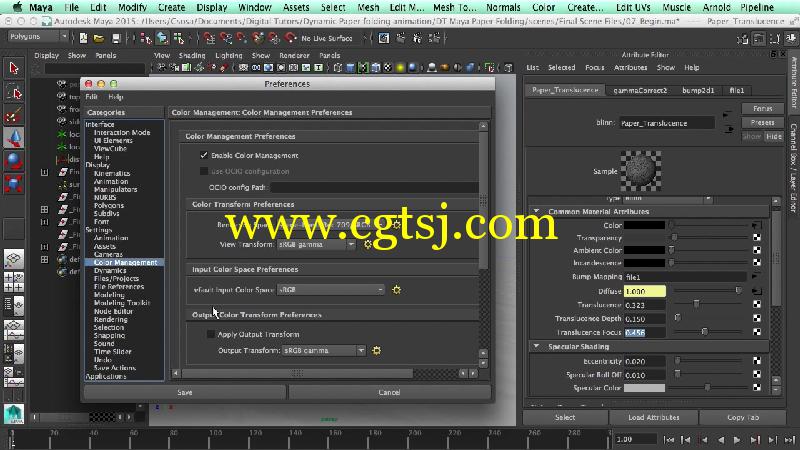The image size is (800, 450).
Task: Click Load Attributes button
Action: pos(654,417)
